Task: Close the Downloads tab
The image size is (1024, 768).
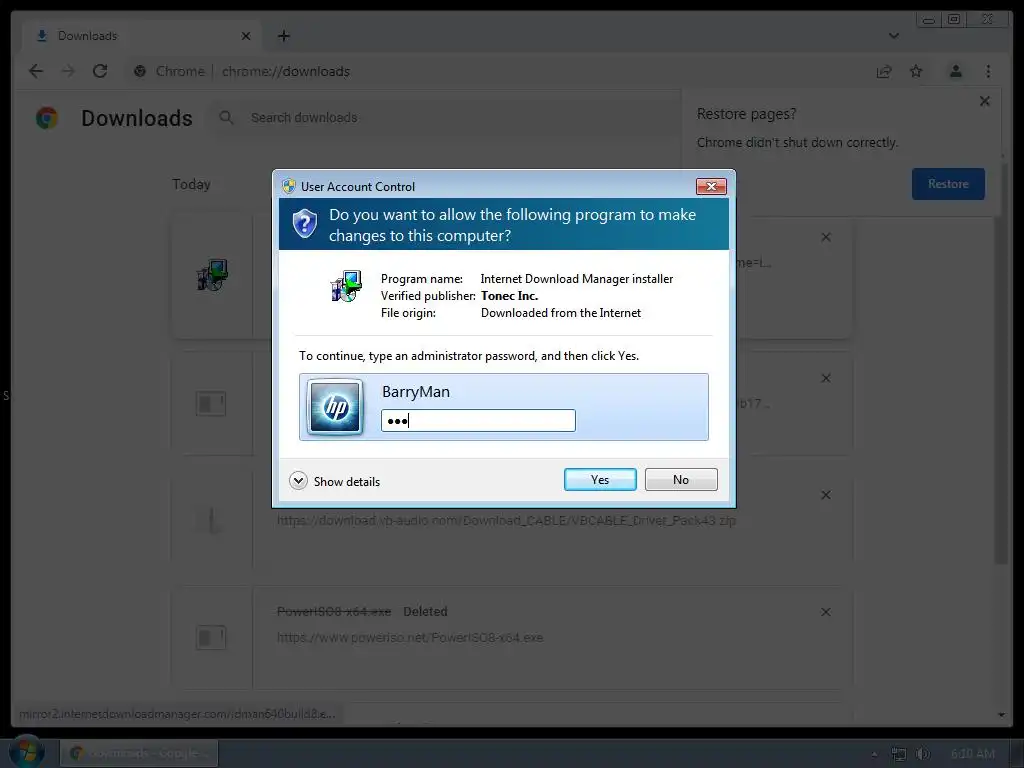Action: [246, 36]
